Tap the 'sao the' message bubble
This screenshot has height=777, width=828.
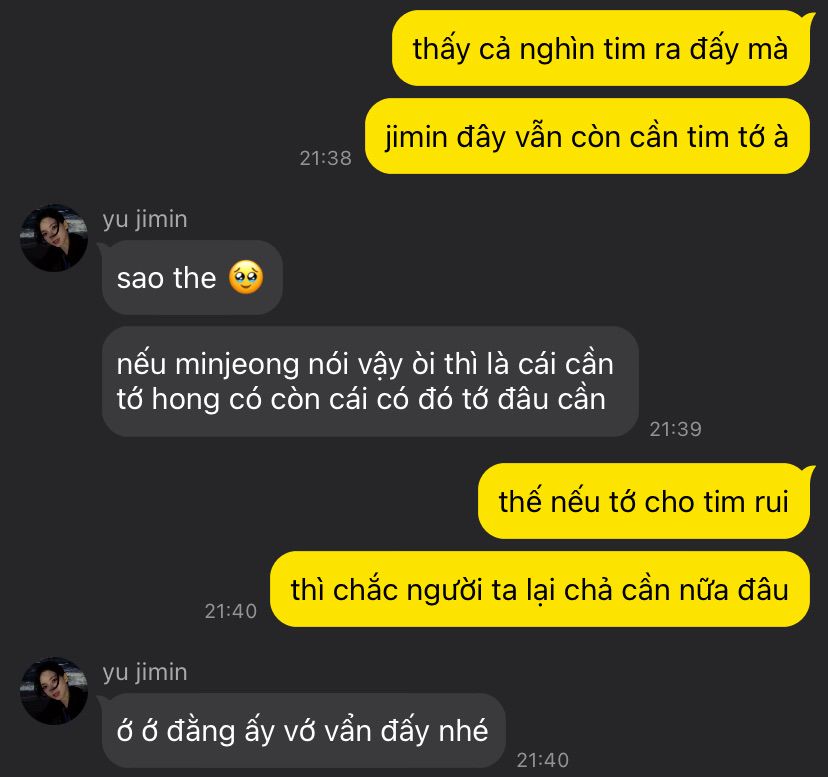pyautogui.click(x=192, y=277)
